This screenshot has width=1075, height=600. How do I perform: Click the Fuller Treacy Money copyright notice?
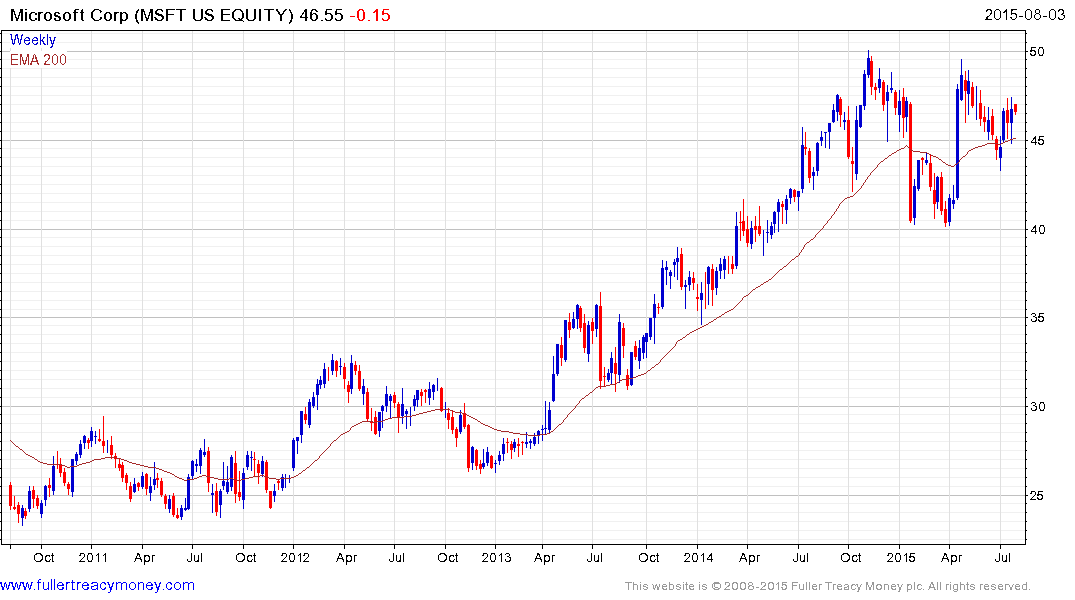827,586
